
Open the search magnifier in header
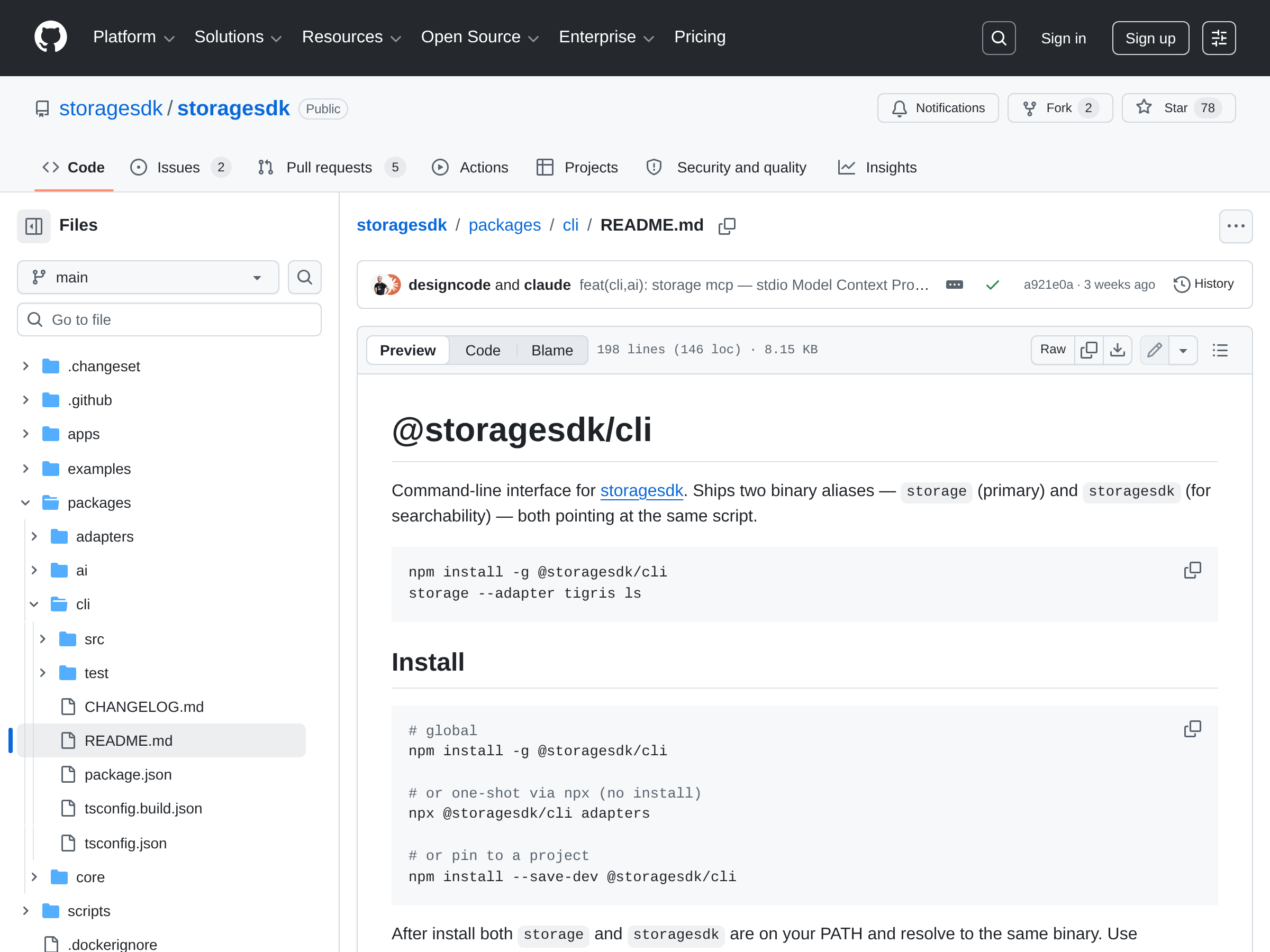[x=999, y=38]
